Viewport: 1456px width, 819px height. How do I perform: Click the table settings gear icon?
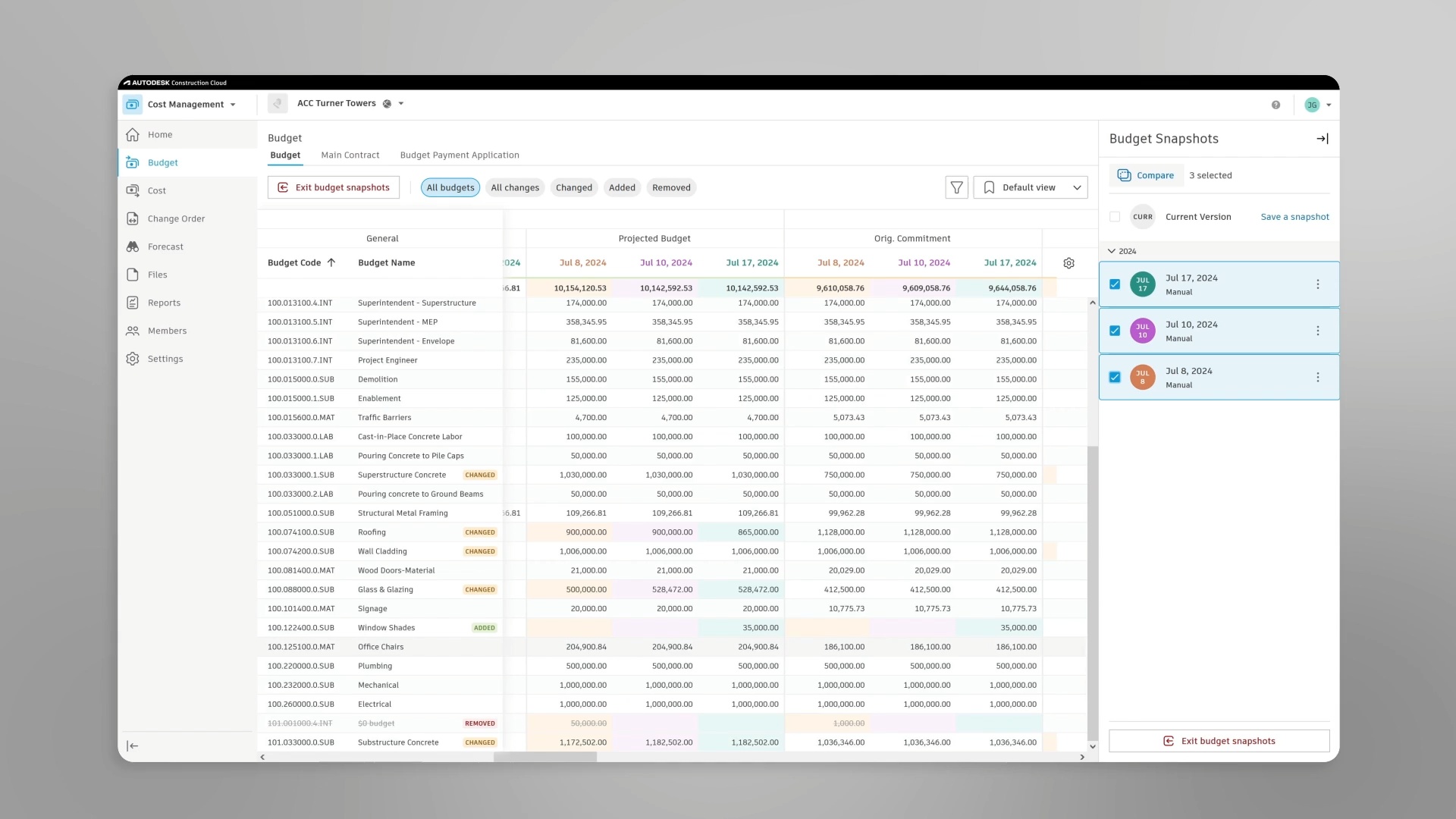tap(1068, 263)
